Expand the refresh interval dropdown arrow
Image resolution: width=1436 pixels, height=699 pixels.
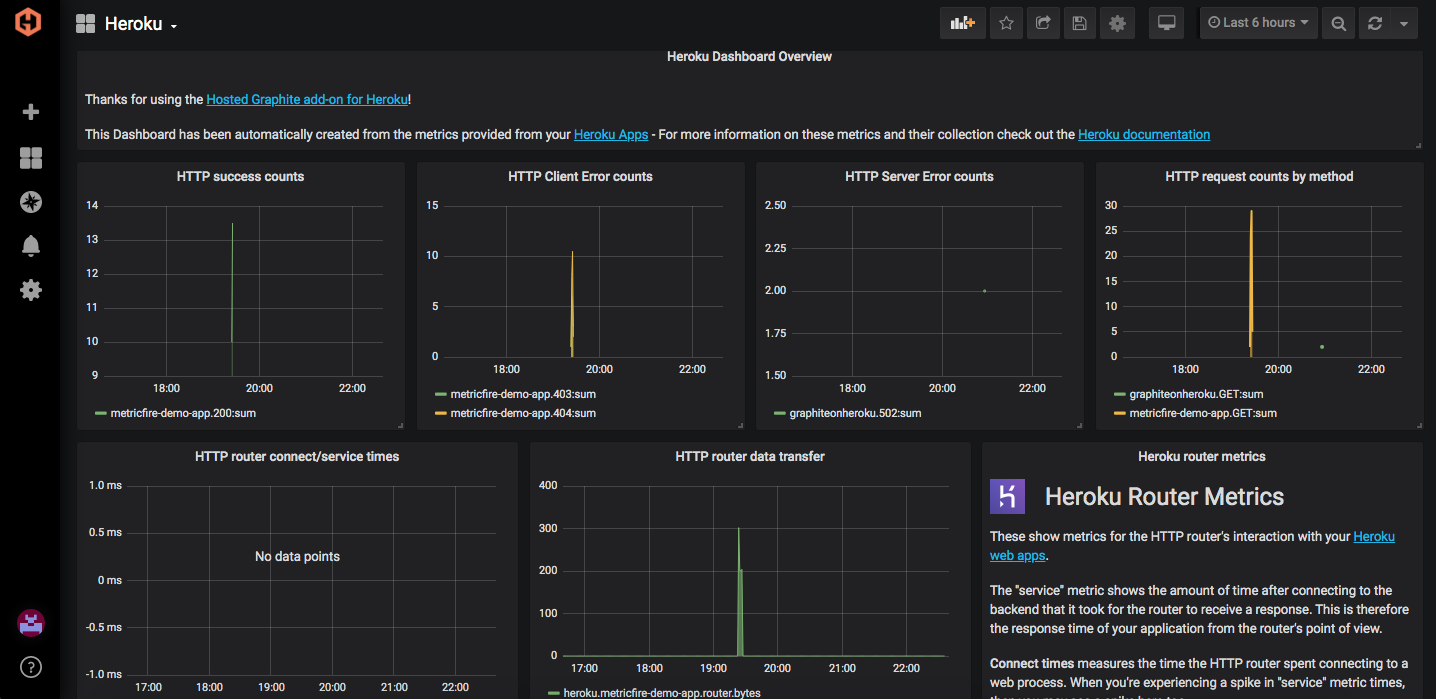click(1404, 23)
